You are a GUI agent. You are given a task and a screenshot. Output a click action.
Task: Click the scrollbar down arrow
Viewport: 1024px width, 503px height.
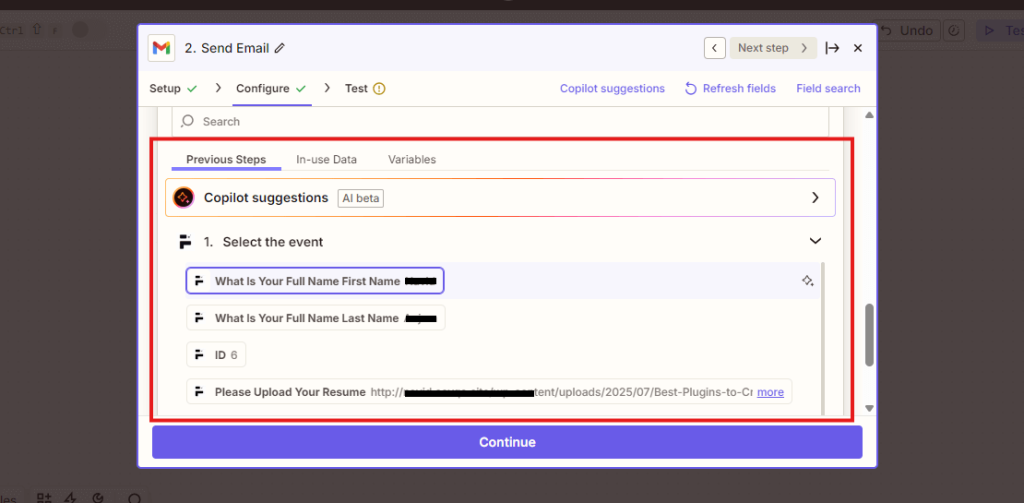pyautogui.click(x=869, y=408)
